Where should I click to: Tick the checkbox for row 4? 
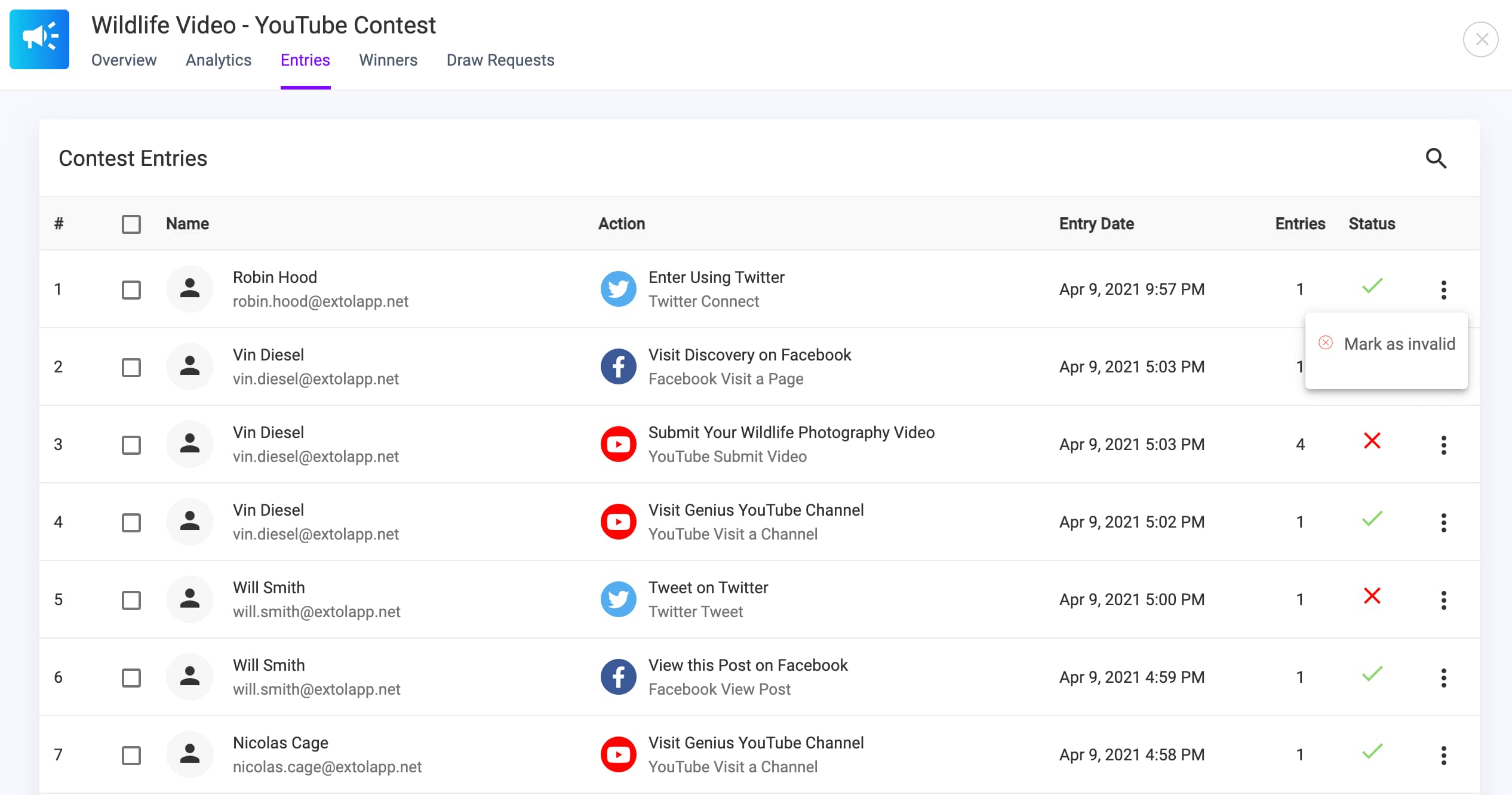(x=131, y=523)
